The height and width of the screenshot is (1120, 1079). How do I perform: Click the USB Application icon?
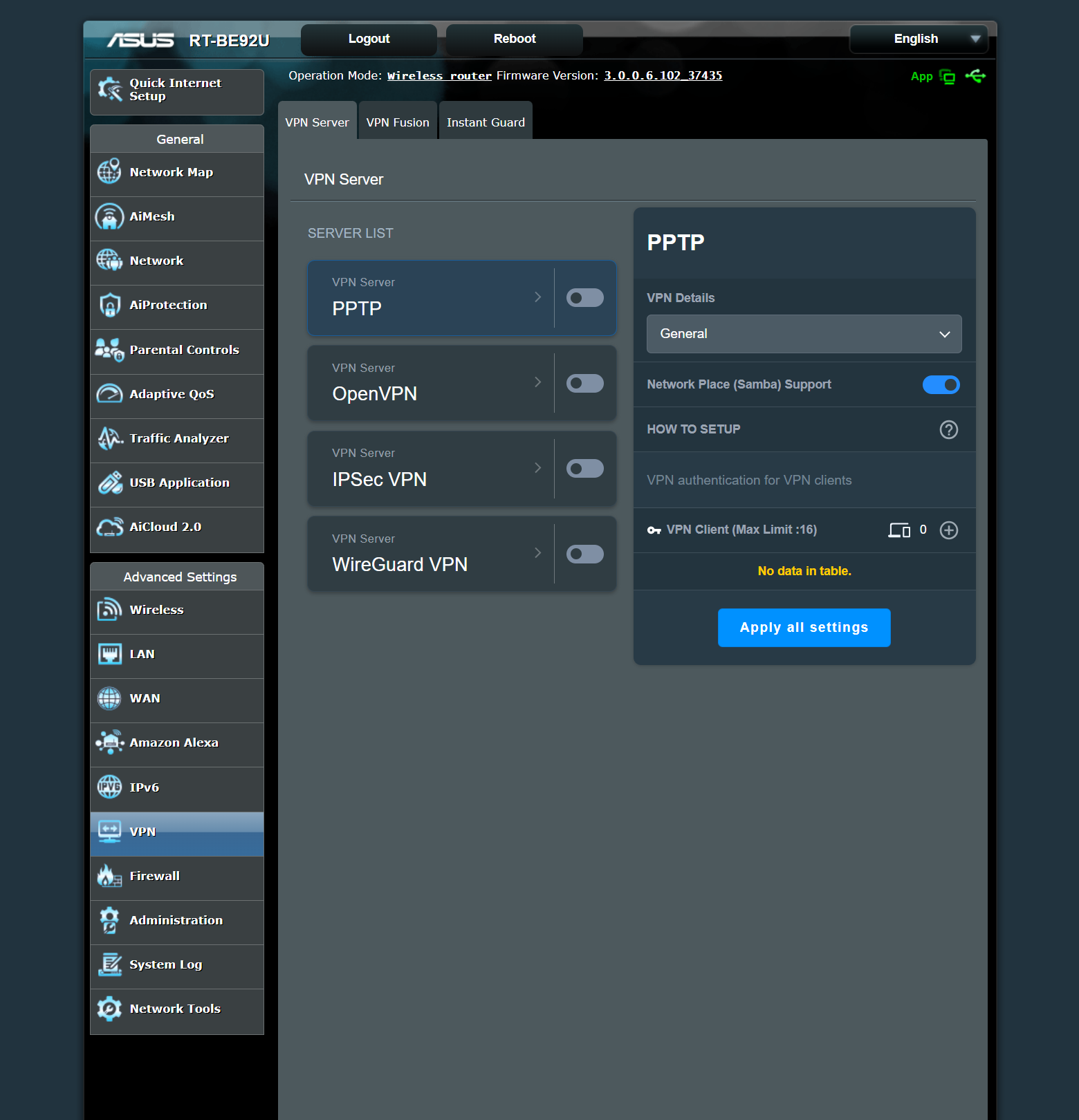(x=109, y=483)
